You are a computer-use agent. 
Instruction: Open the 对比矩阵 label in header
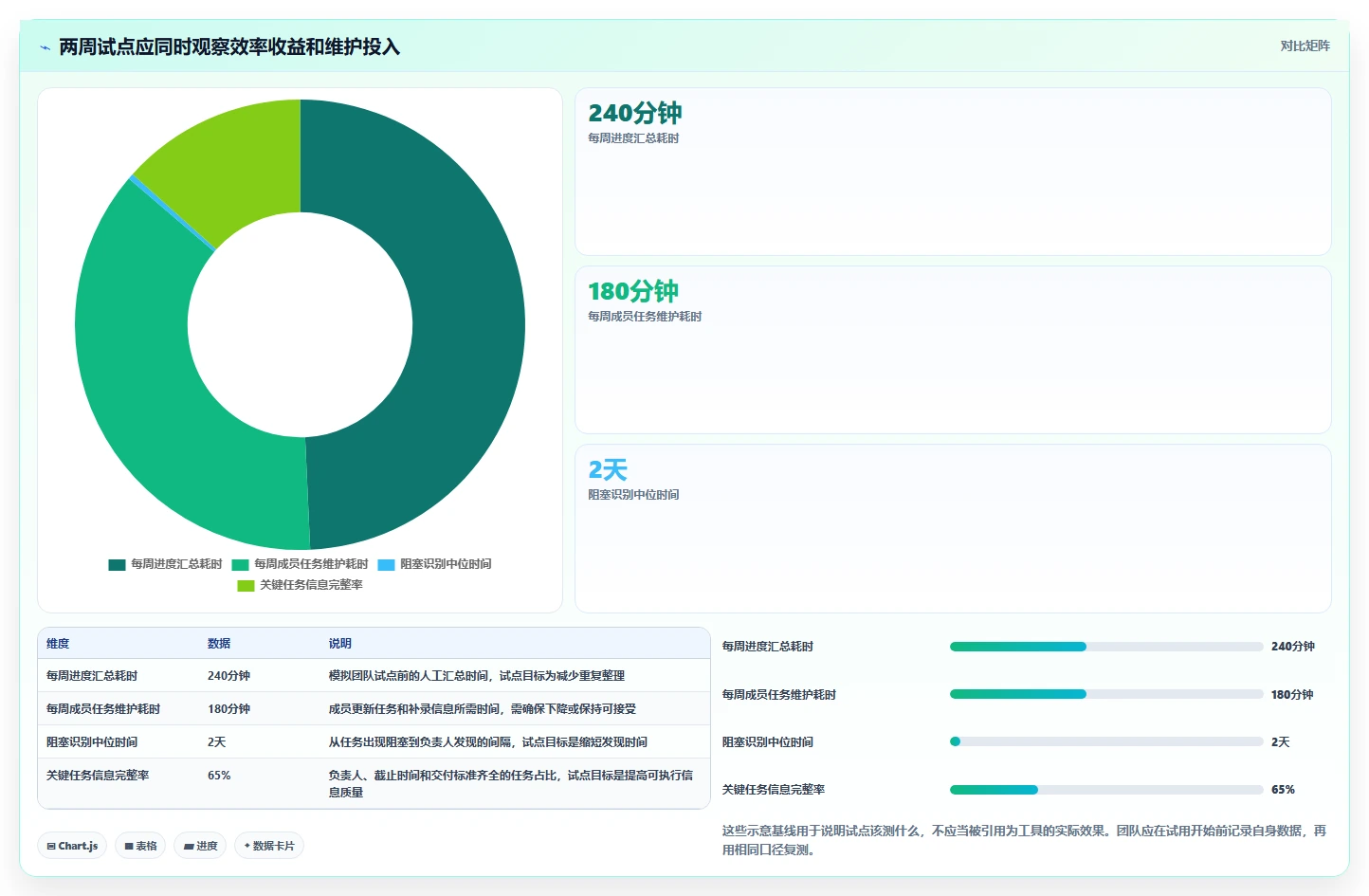tap(1305, 46)
